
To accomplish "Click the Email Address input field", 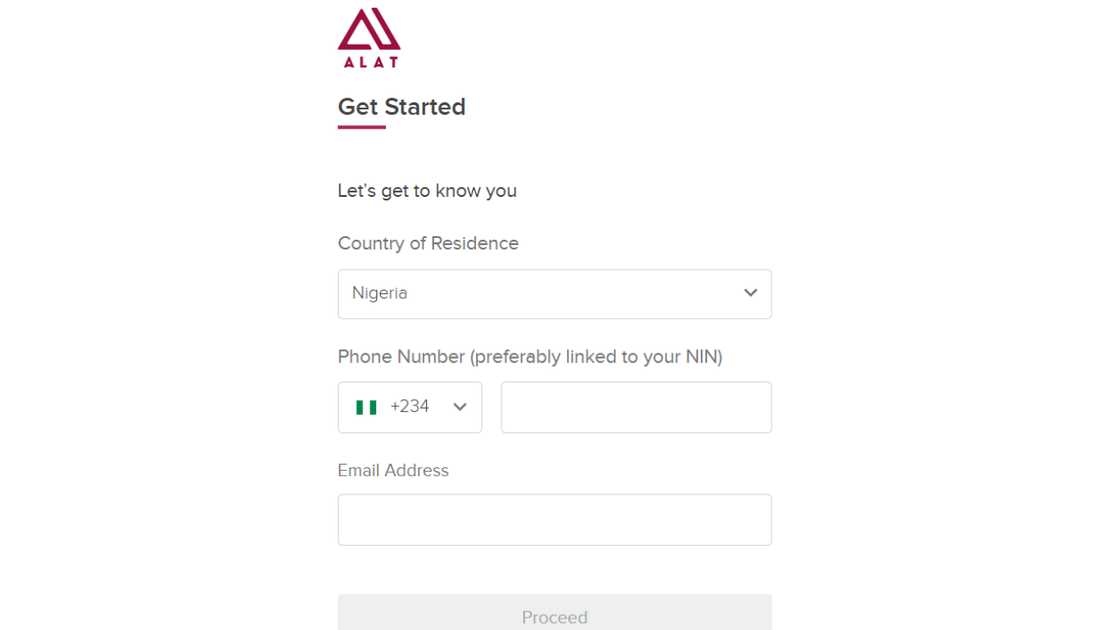I will point(555,519).
